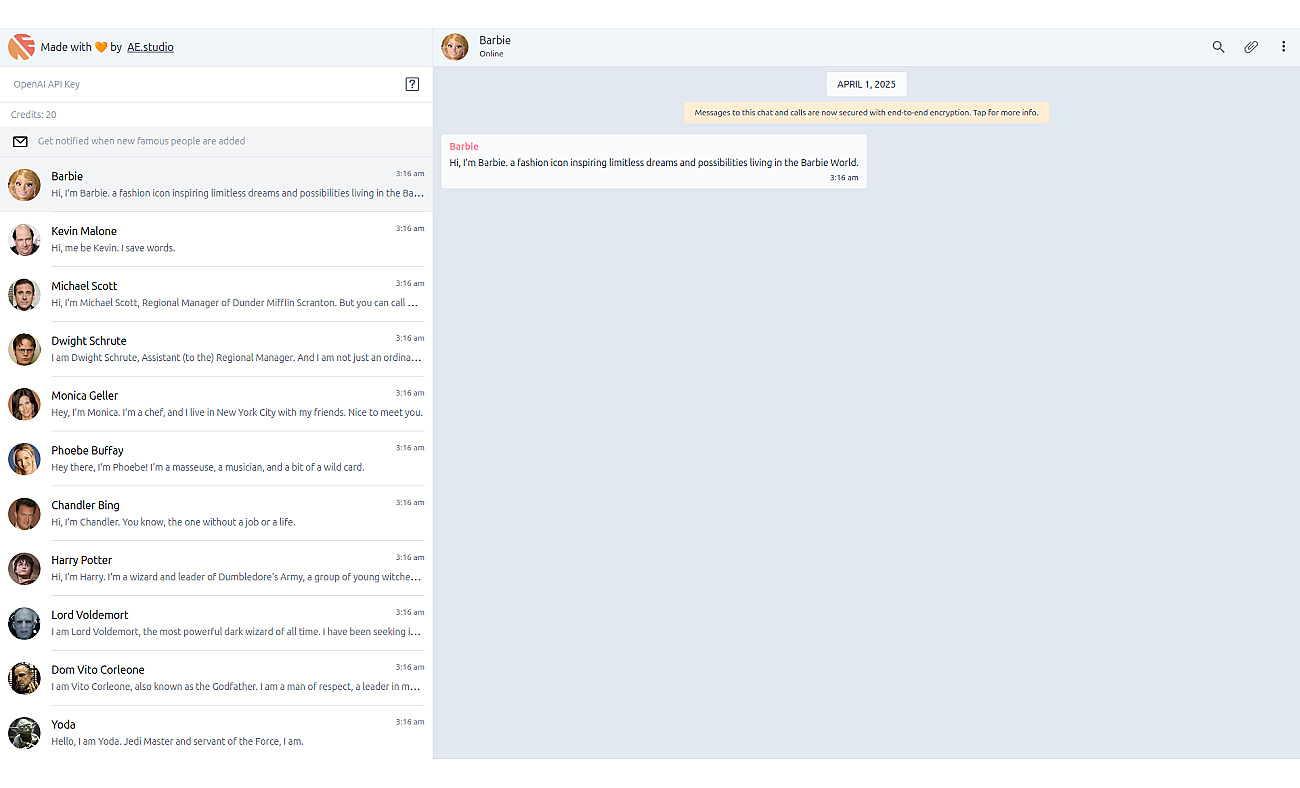Select the Barbie name in the contact list
This screenshot has height=788, width=1300.
(67, 176)
